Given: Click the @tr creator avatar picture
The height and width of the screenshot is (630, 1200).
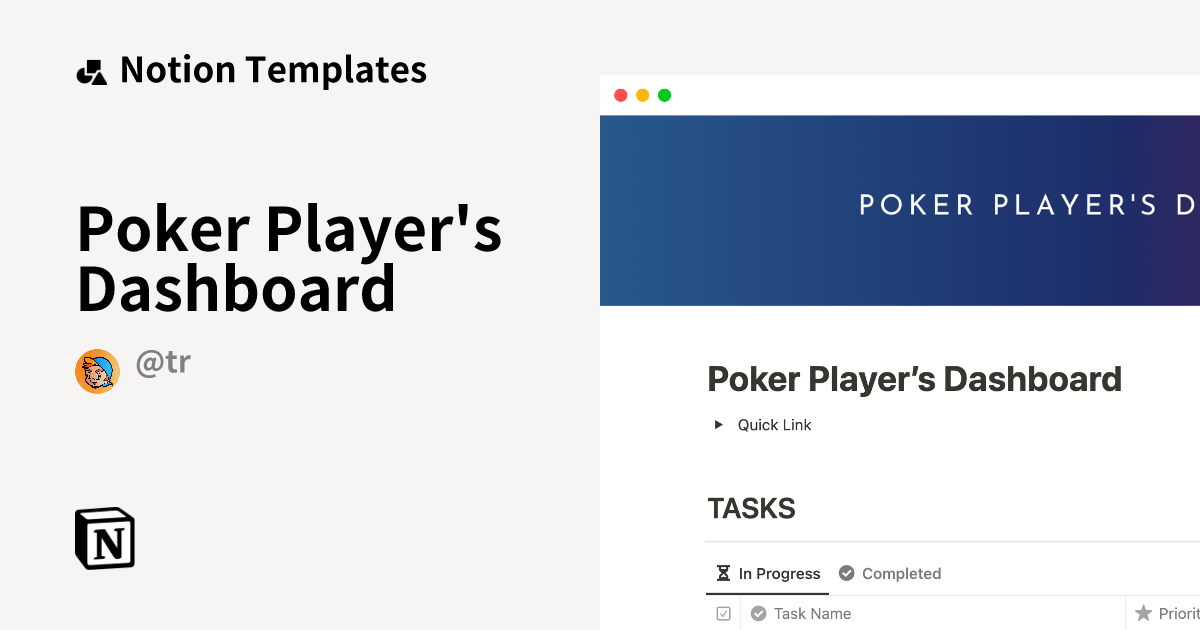Looking at the screenshot, I should point(97,370).
